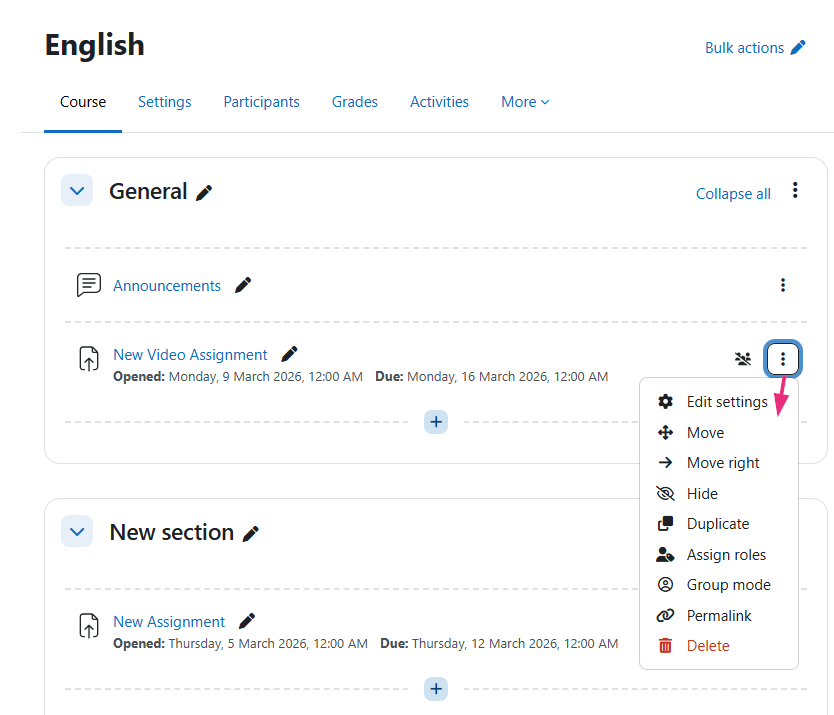Click Collapse all link
The height and width of the screenshot is (715, 834).
tap(733, 194)
